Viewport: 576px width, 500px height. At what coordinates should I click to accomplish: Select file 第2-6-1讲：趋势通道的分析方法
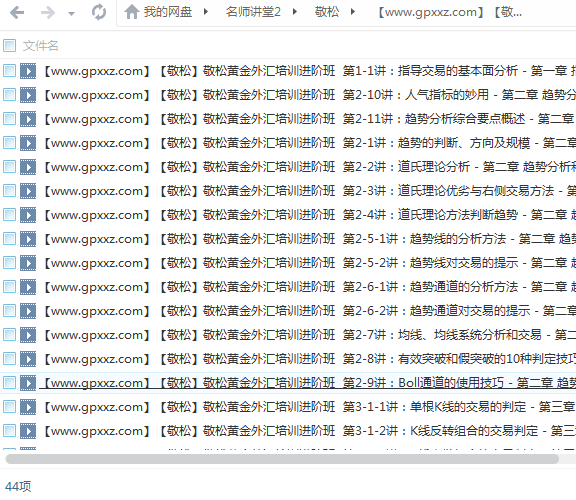pyautogui.click(x=309, y=287)
